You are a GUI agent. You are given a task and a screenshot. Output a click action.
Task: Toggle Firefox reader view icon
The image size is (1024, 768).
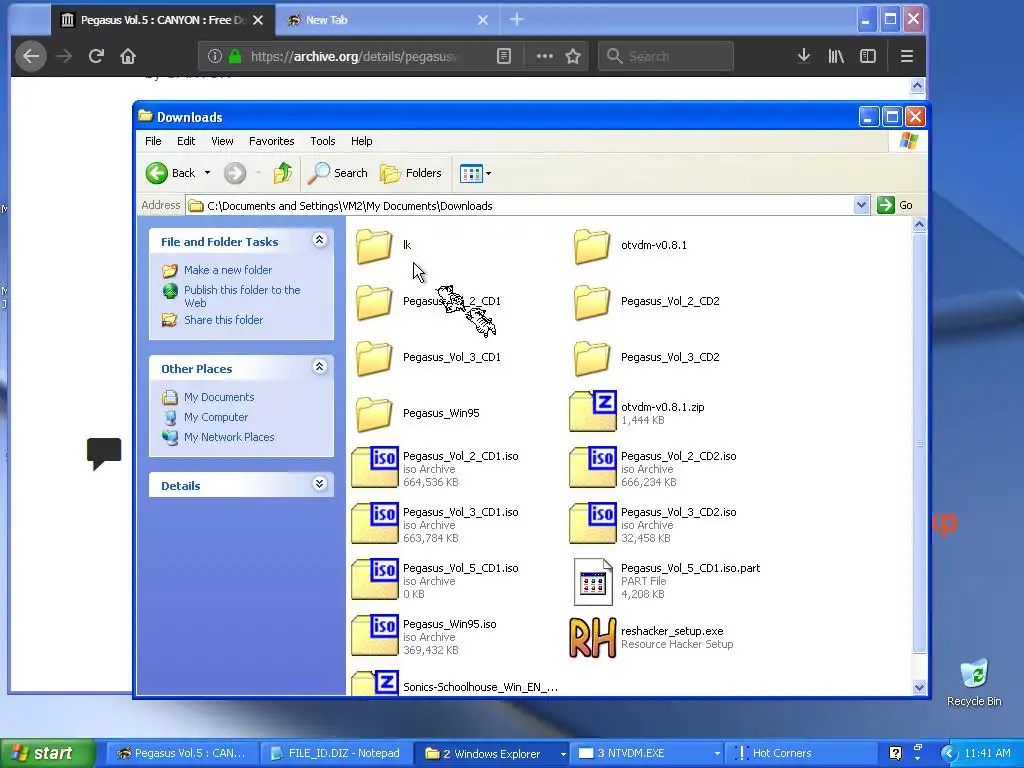pos(504,56)
